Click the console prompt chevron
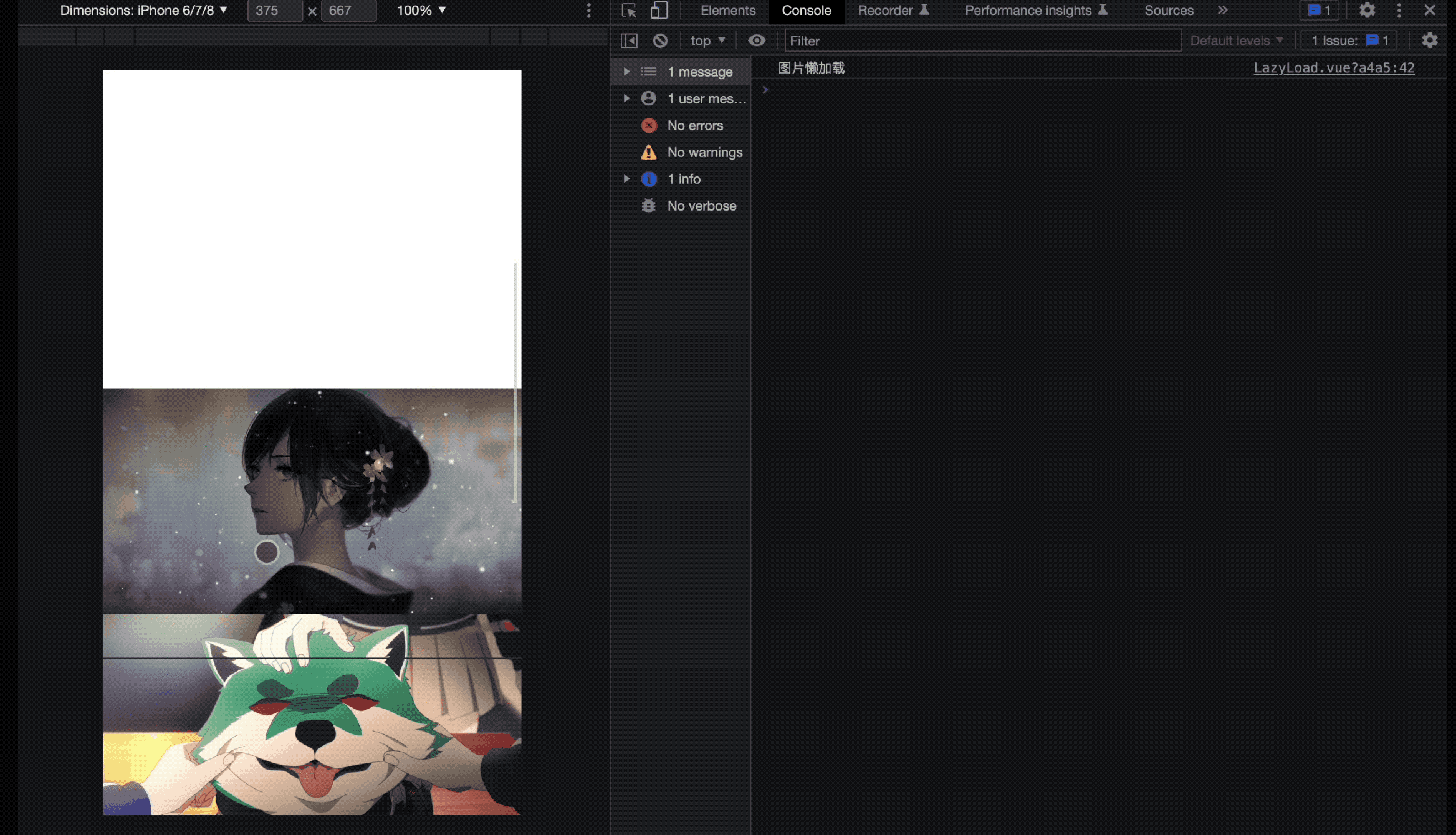 click(765, 90)
